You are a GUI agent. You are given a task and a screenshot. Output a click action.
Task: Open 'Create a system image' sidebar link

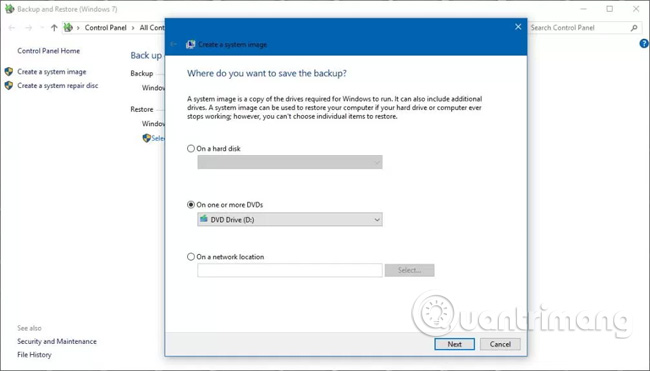click(52, 72)
